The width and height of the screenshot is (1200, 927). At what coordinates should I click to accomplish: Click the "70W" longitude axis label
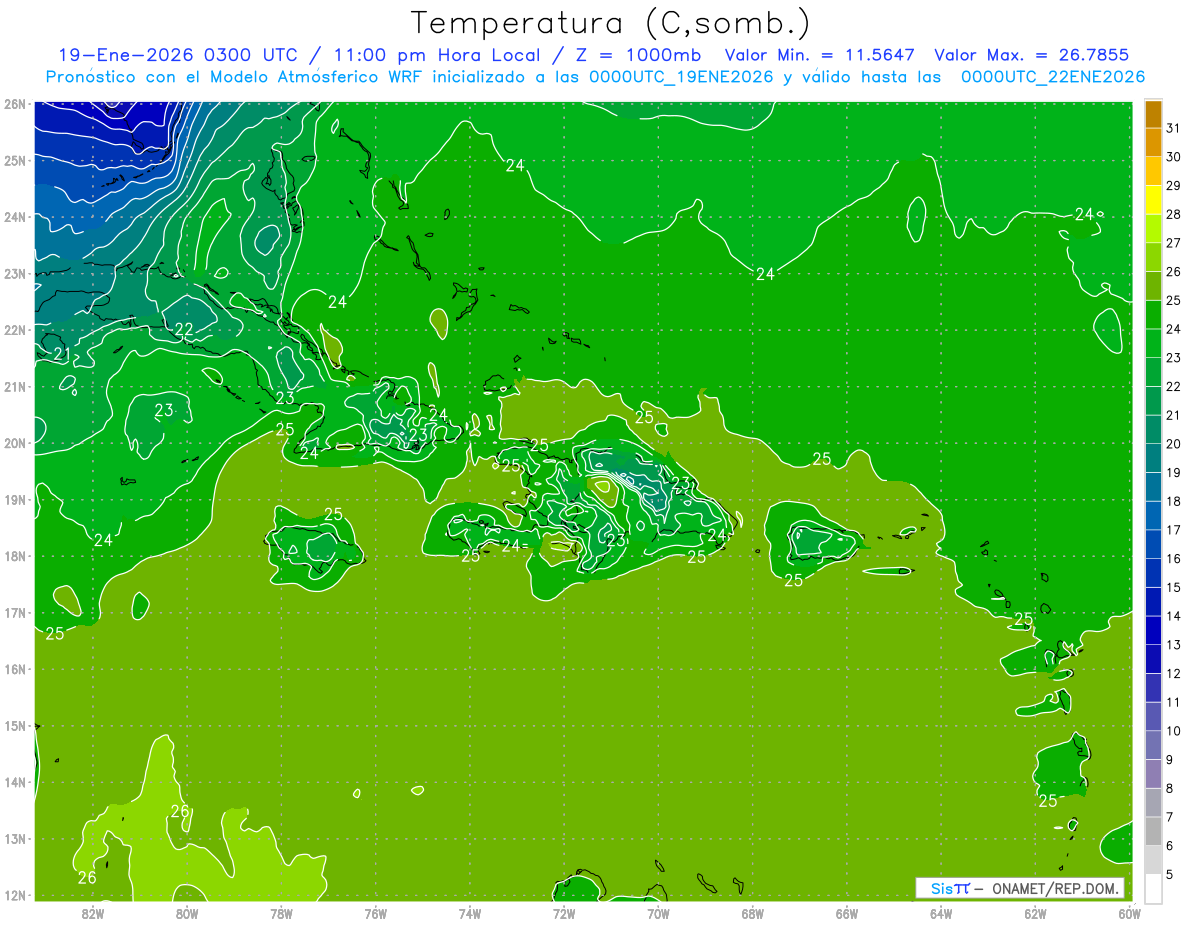[658, 913]
